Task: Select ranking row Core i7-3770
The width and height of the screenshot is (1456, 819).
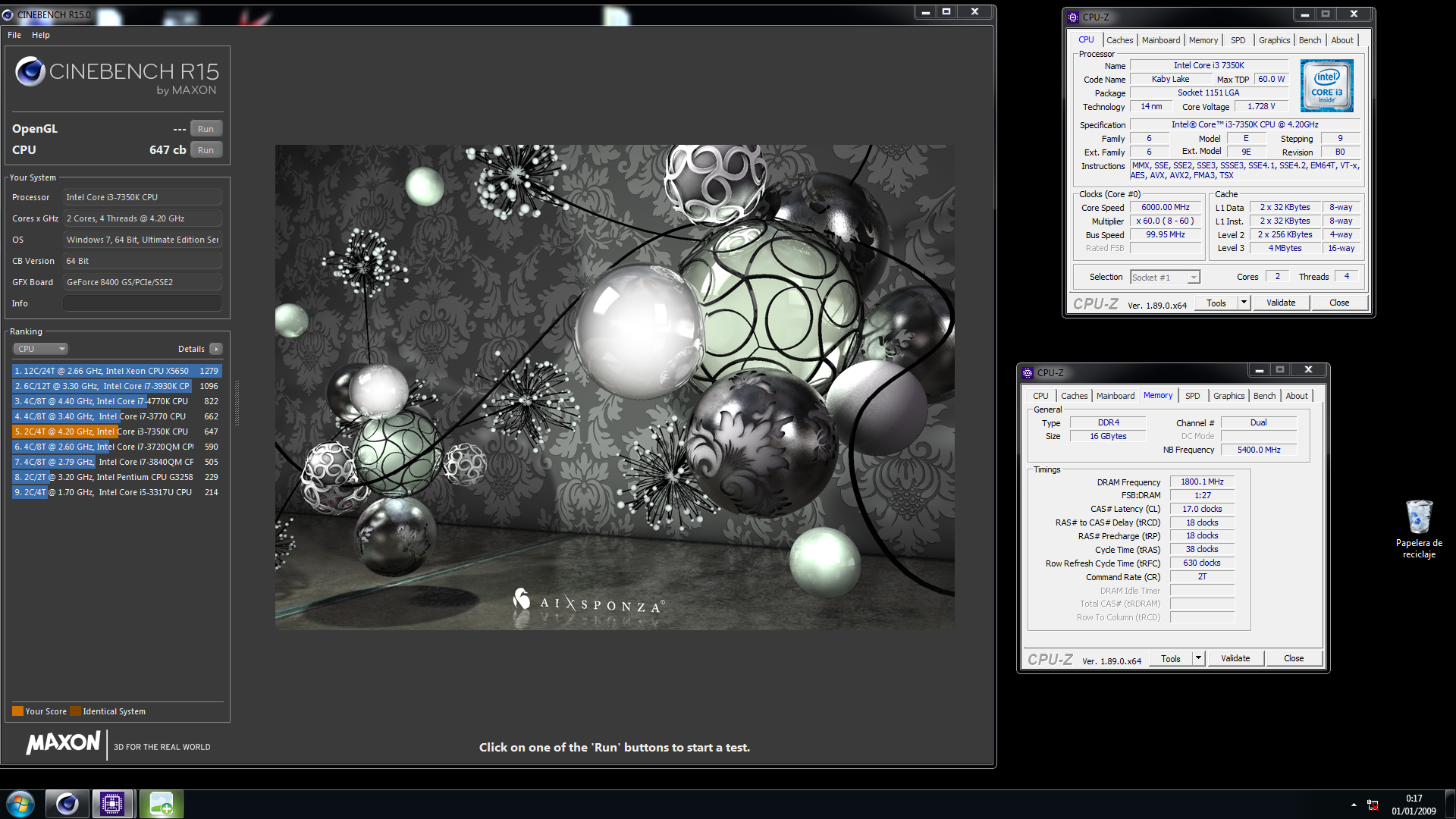Action: 117,416
